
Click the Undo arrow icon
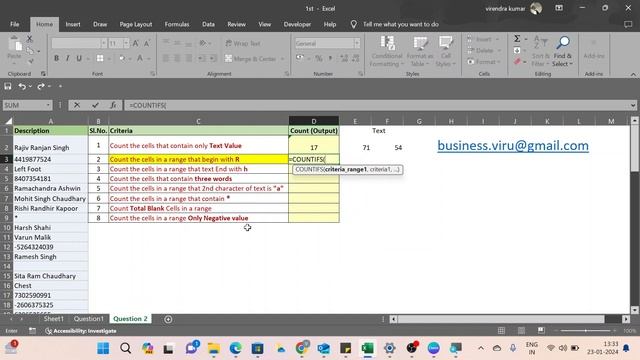22,86
